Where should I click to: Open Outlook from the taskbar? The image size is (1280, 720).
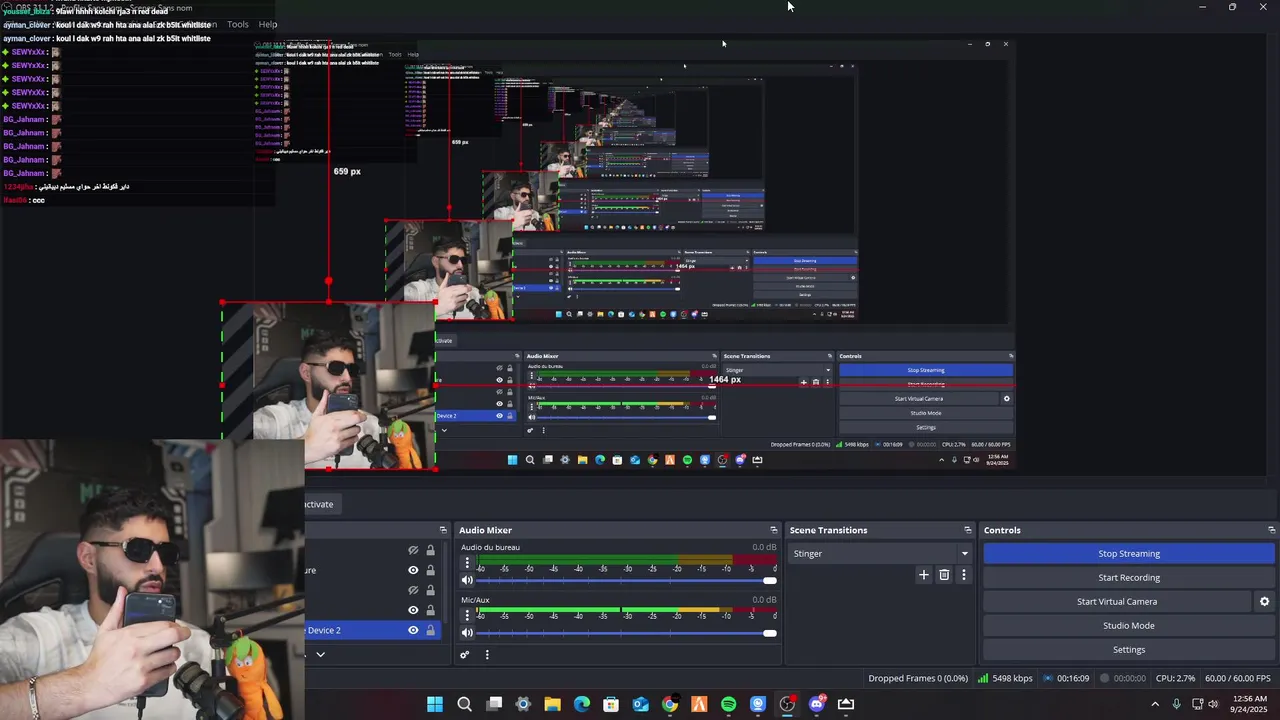click(x=640, y=704)
